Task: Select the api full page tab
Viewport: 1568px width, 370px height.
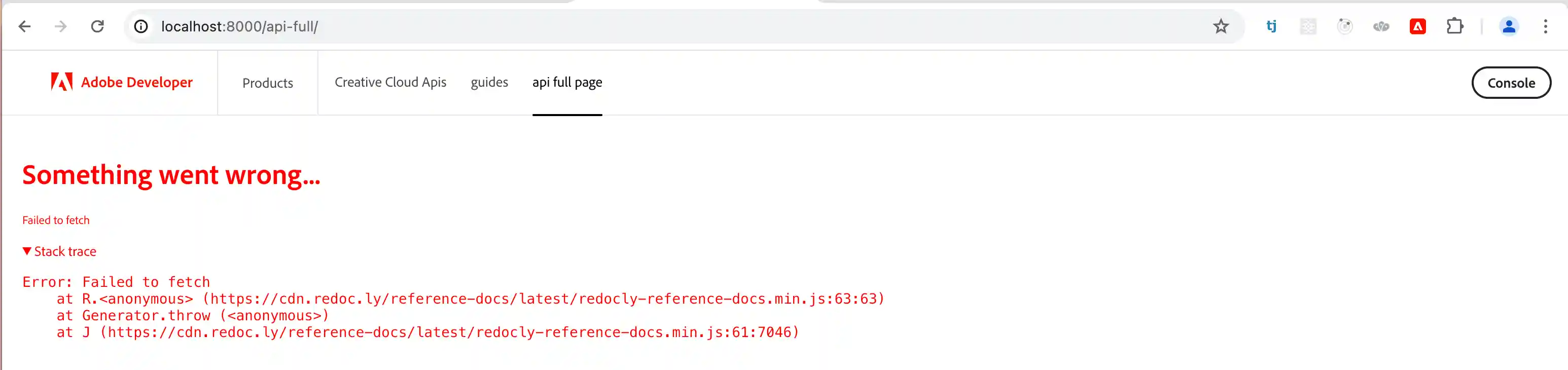Action: coord(566,82)
